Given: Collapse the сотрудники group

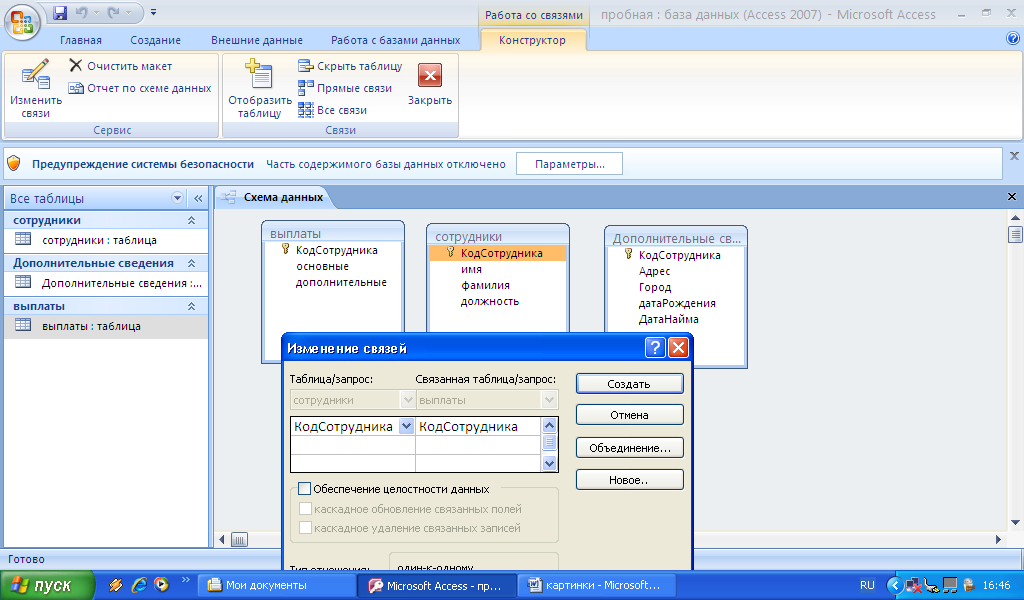Looking at the screenshot, I should point(191,221).
